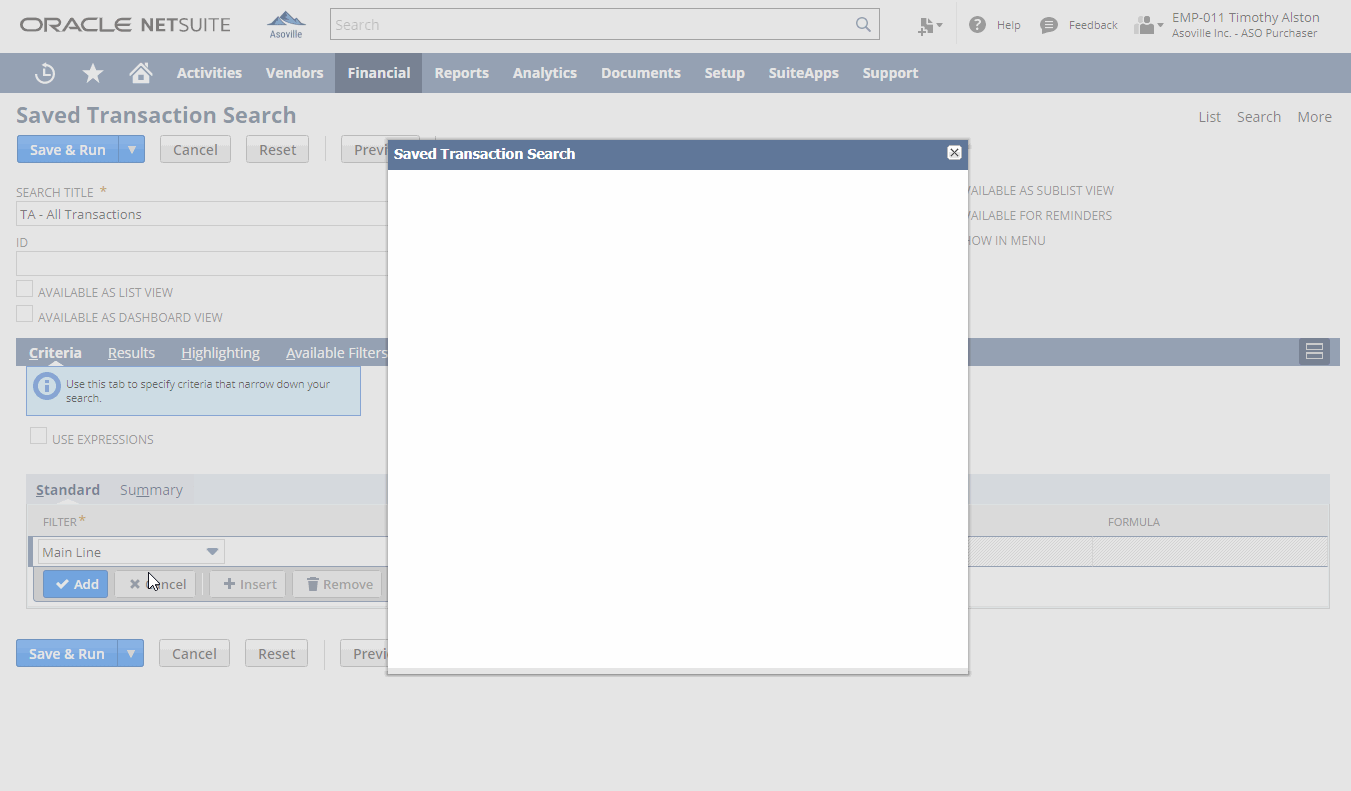Click the Search Title text field
The width and height of the screenshot is (1351, 791).
click(x=202, y=214)
